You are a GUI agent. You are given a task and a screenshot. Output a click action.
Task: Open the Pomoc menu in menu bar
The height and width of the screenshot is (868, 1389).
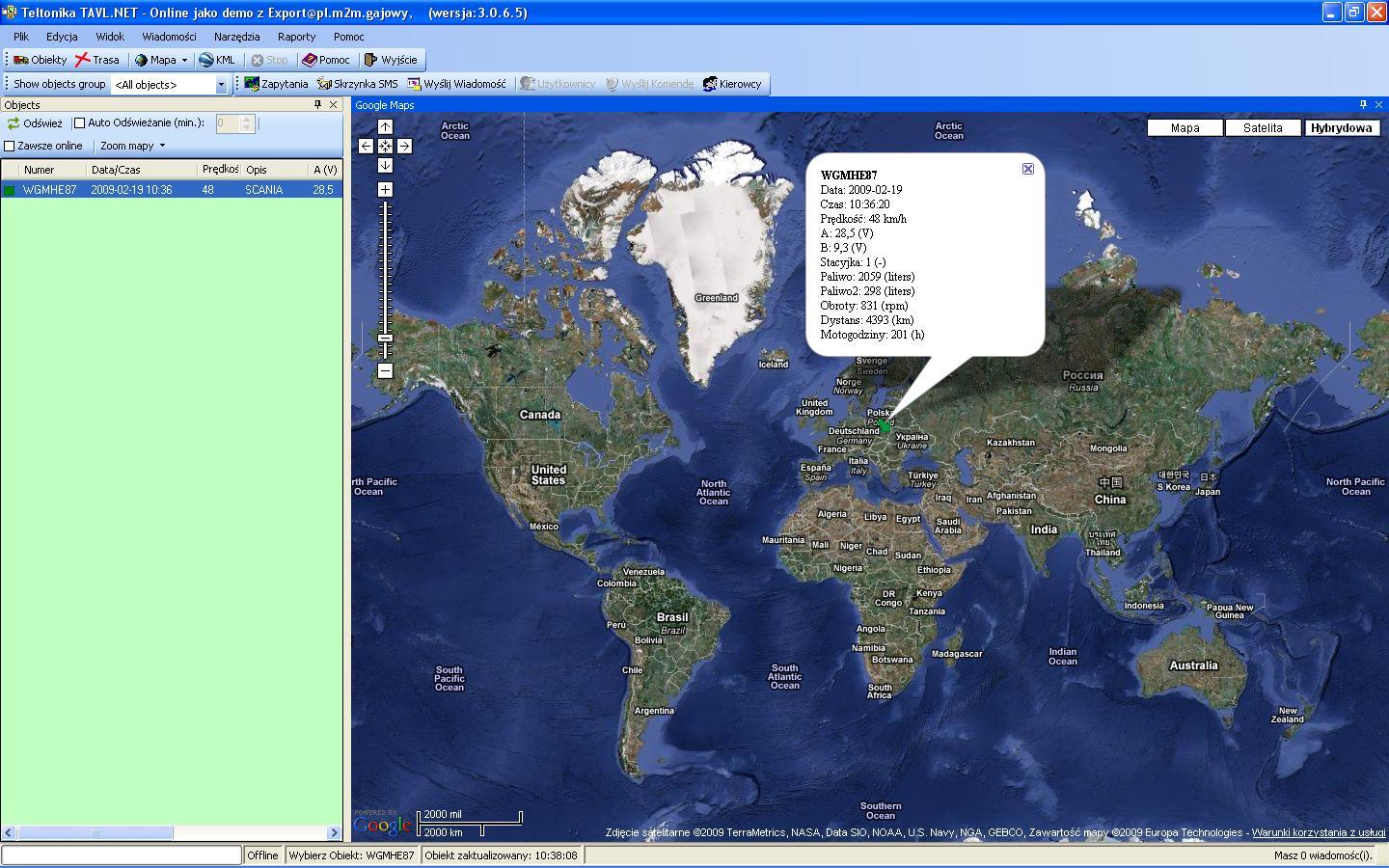point(348,37)
